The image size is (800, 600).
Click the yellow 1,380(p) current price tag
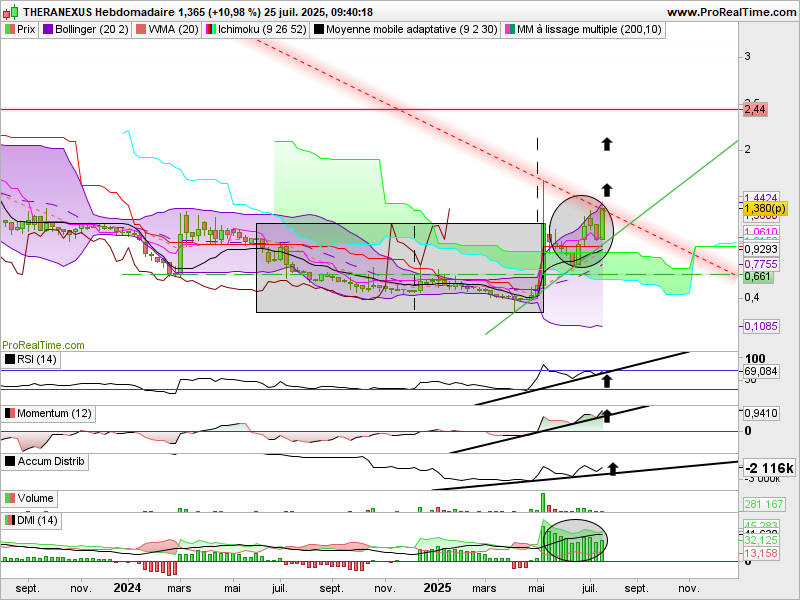765,208
